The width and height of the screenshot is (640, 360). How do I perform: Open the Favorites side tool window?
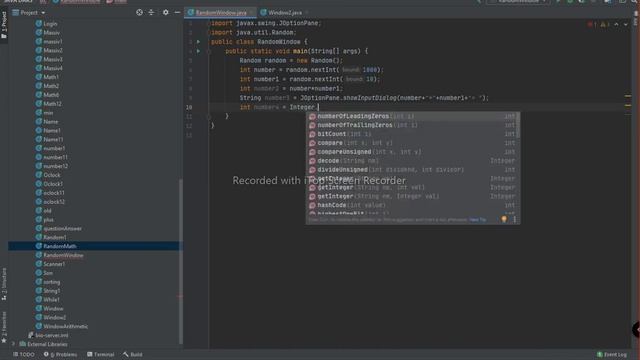pos(4,327)
